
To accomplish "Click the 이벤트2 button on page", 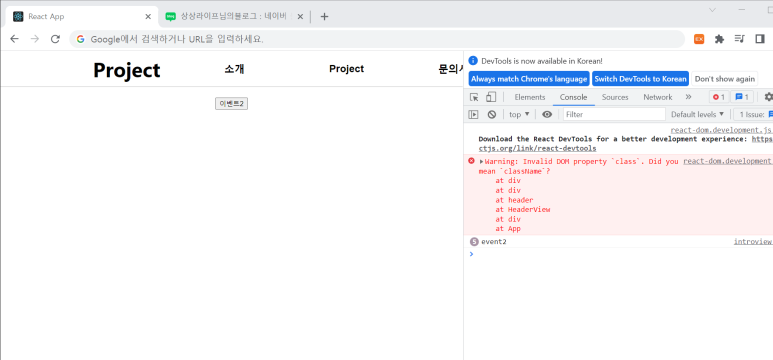I will tap(231, 104).
